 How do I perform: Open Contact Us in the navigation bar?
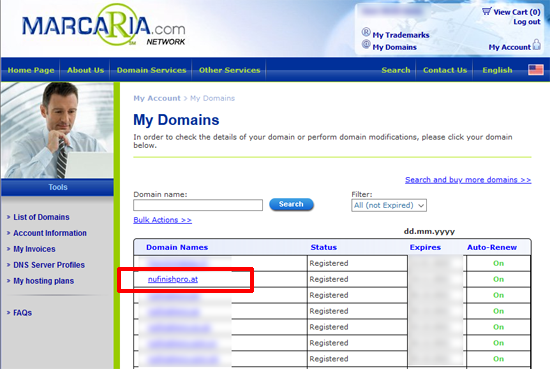coord(445,70)
